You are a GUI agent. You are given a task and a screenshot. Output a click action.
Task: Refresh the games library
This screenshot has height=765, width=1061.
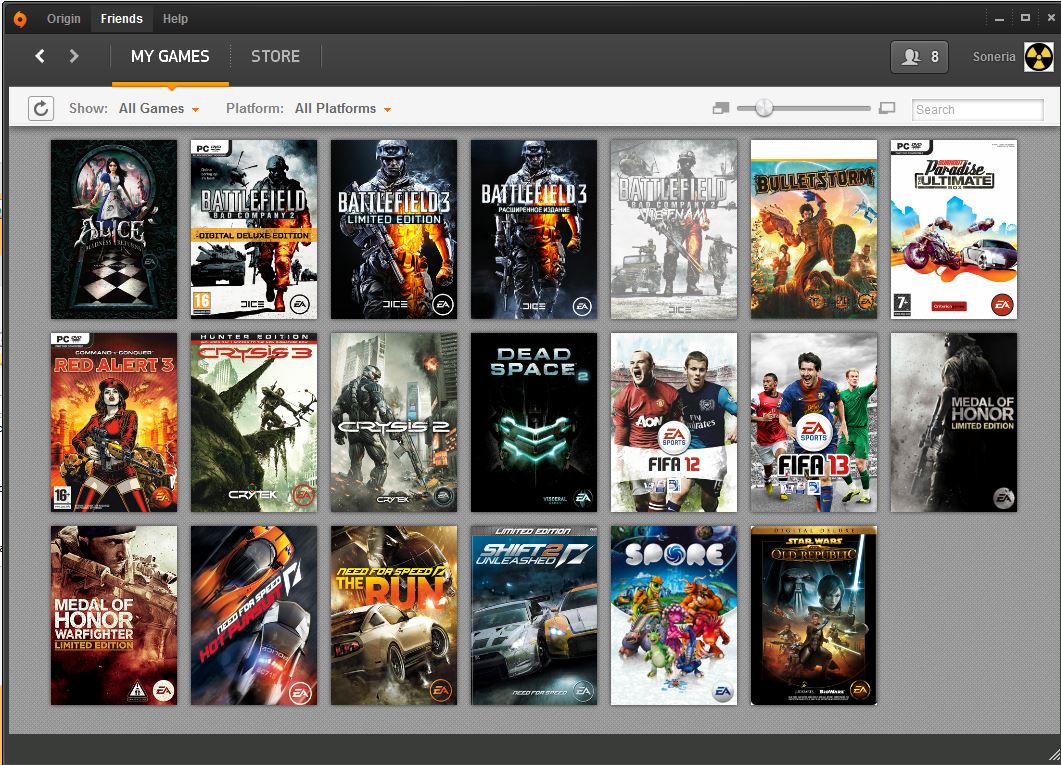tap(41, 108)
